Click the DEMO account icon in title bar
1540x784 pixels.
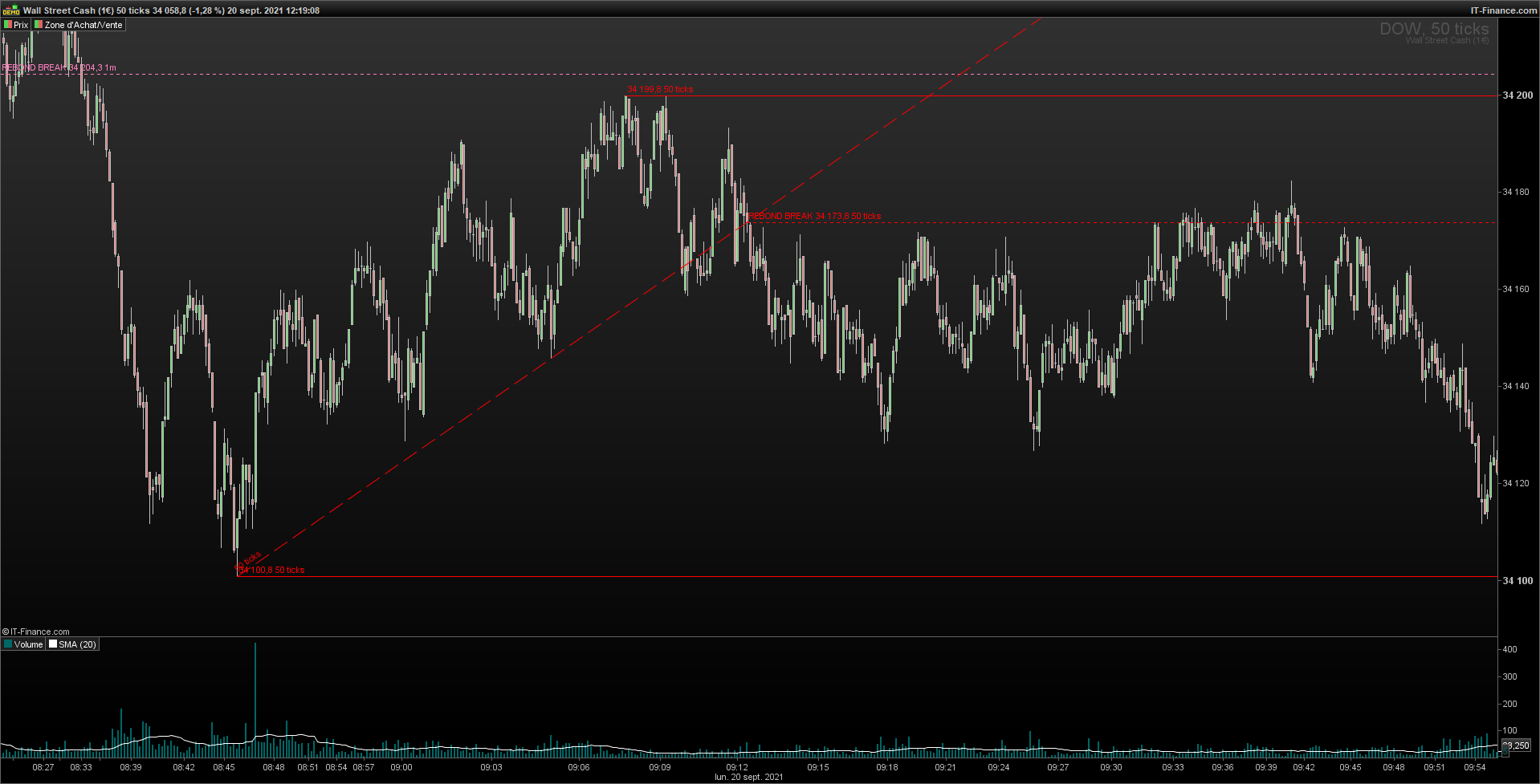click(11, 10)
